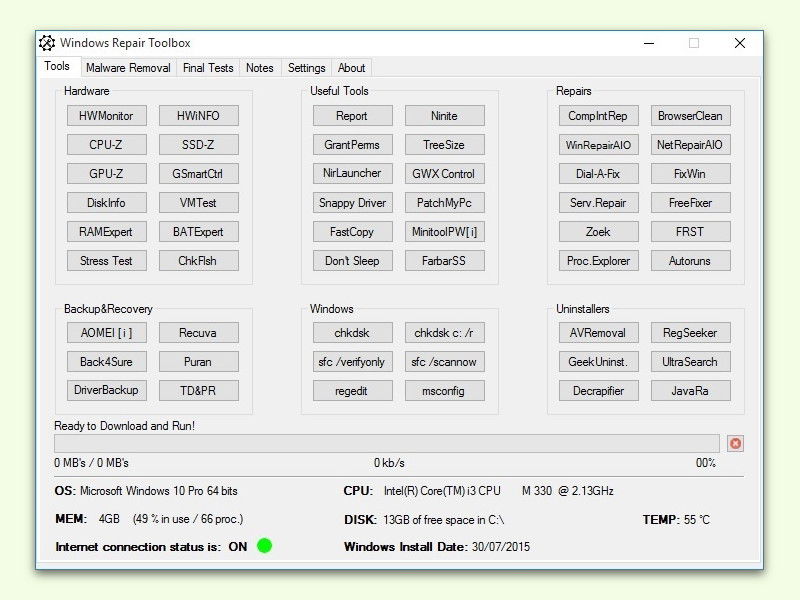
Task: Open the Final Tests tab
Action: click(208, 68)
